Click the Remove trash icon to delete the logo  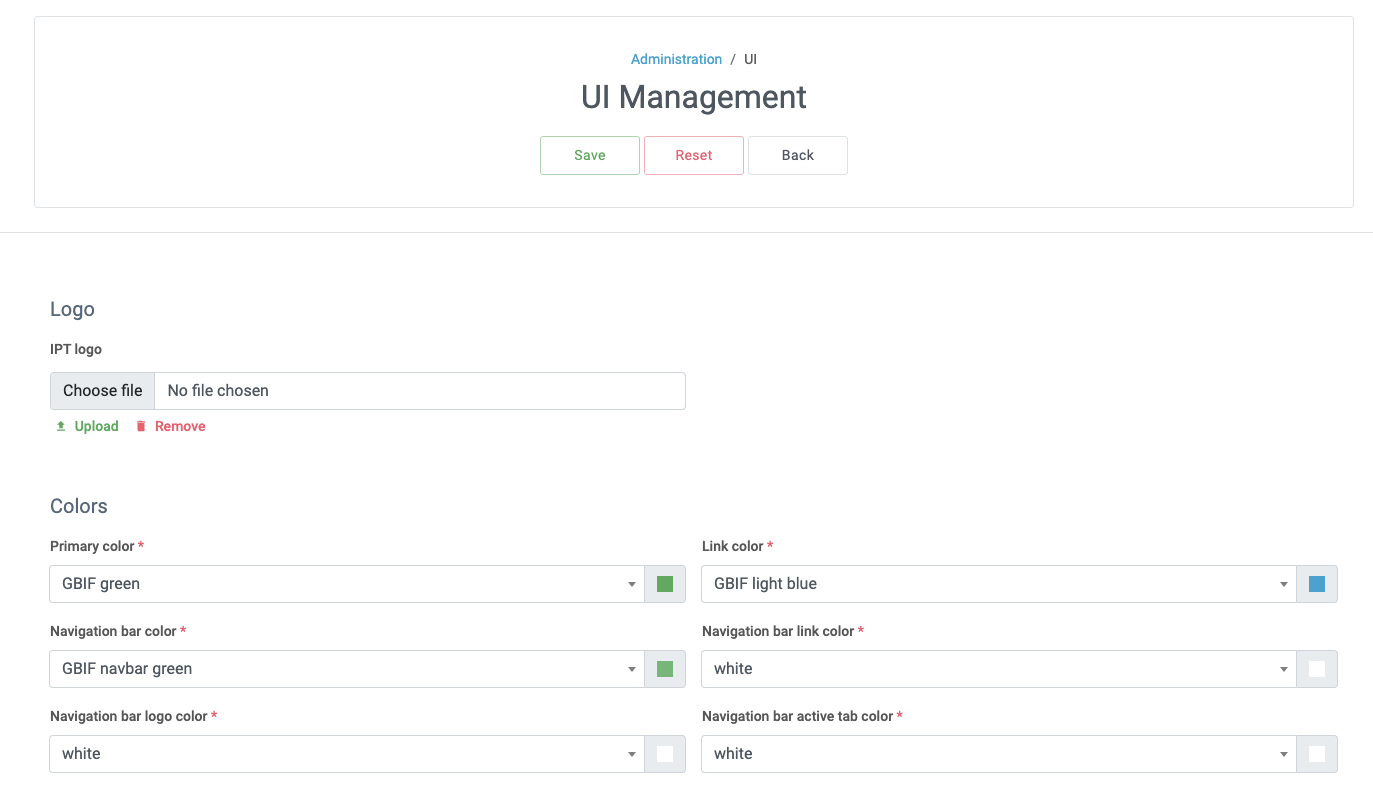(141, 426)
